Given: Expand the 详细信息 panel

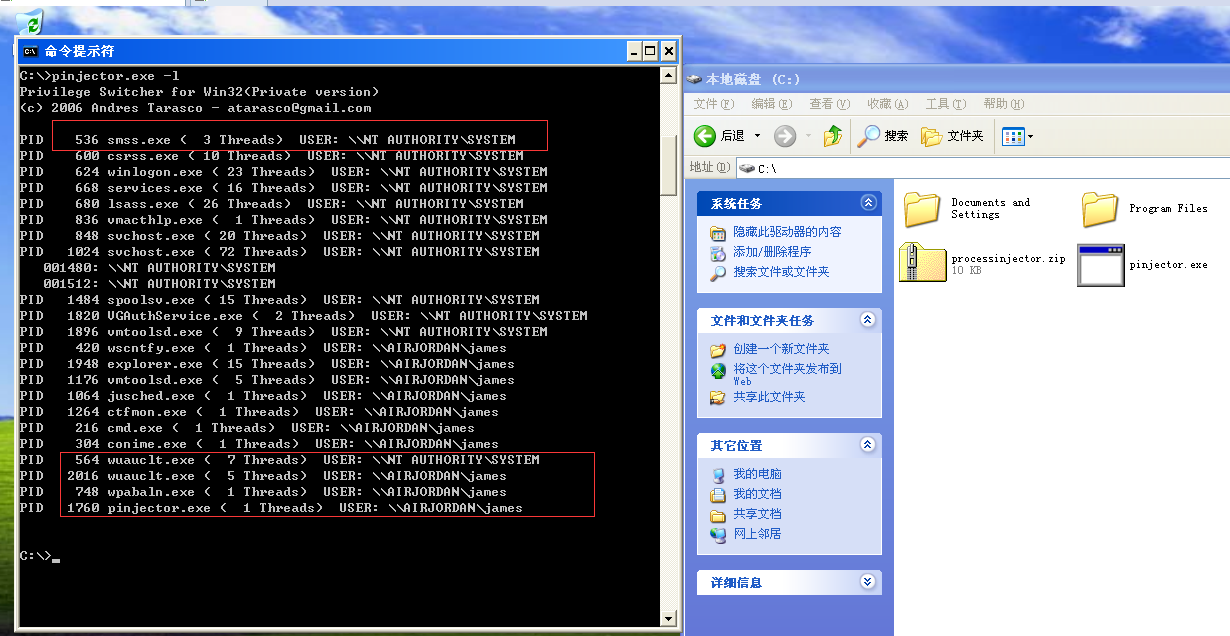Looking at the screenshot, I should click(x=867, y=582).
